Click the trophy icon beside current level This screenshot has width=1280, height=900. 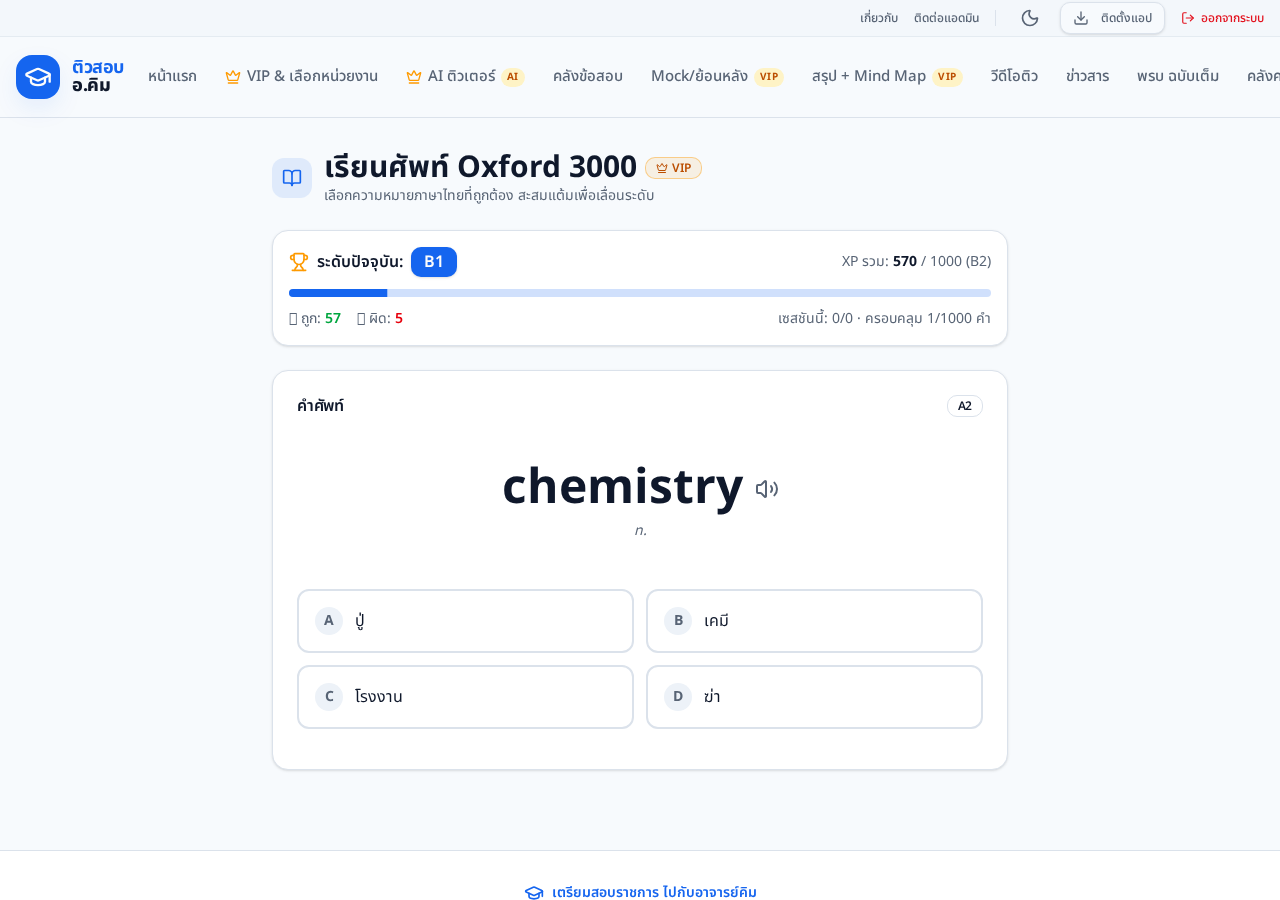[299, 262]
